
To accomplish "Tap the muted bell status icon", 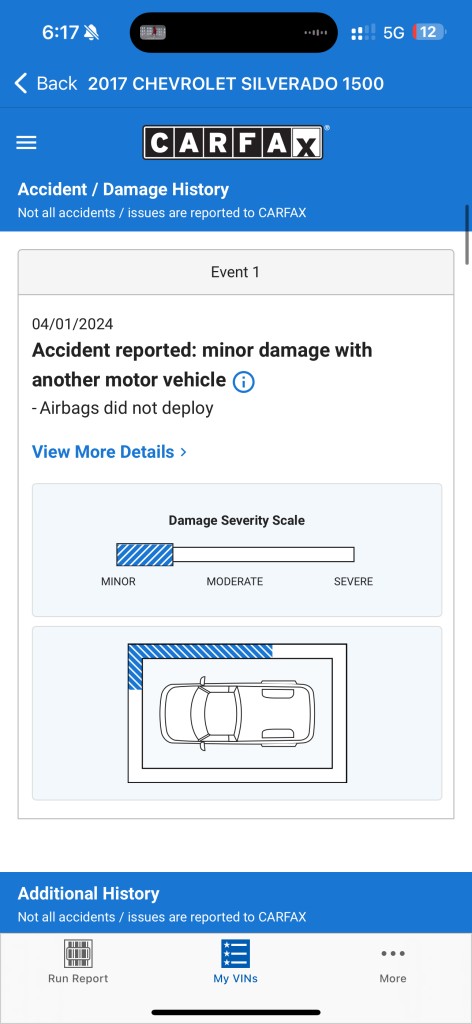I will pos(91,33).
